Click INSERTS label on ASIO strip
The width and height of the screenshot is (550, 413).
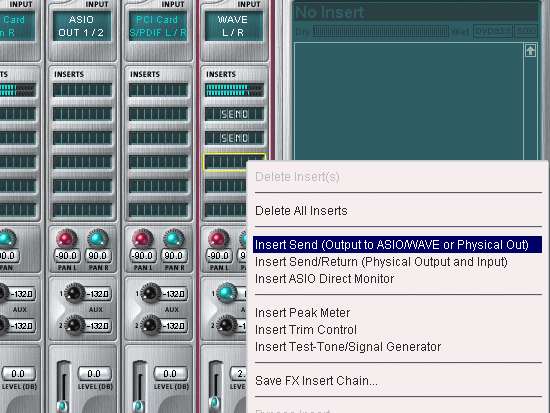(69, 74)
